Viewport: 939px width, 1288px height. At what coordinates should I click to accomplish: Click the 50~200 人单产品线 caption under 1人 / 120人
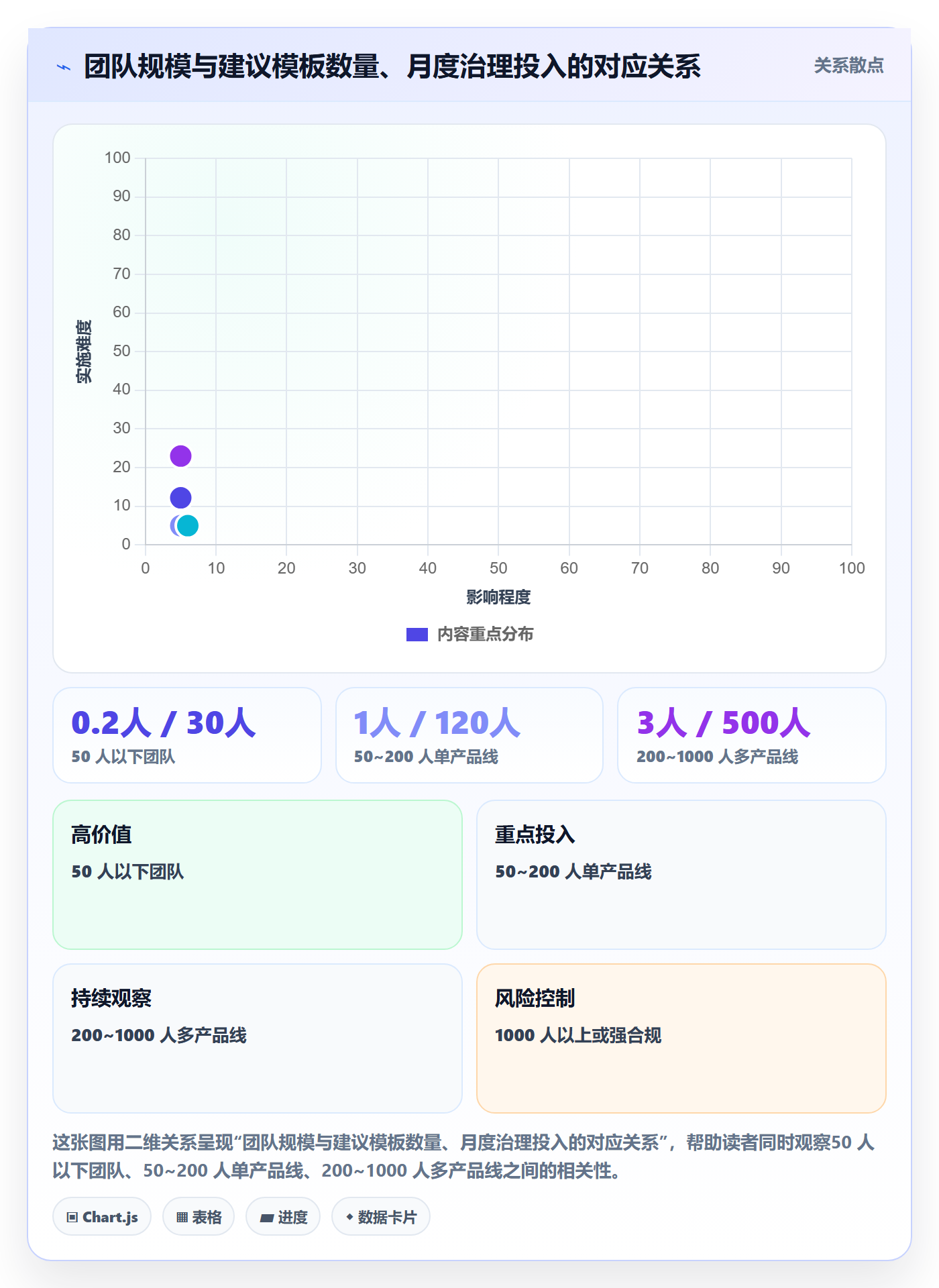(426, 757)
